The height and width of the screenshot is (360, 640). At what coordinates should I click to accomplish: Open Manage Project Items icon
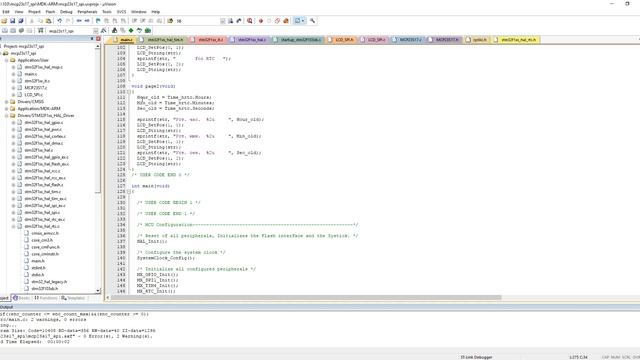115,31
